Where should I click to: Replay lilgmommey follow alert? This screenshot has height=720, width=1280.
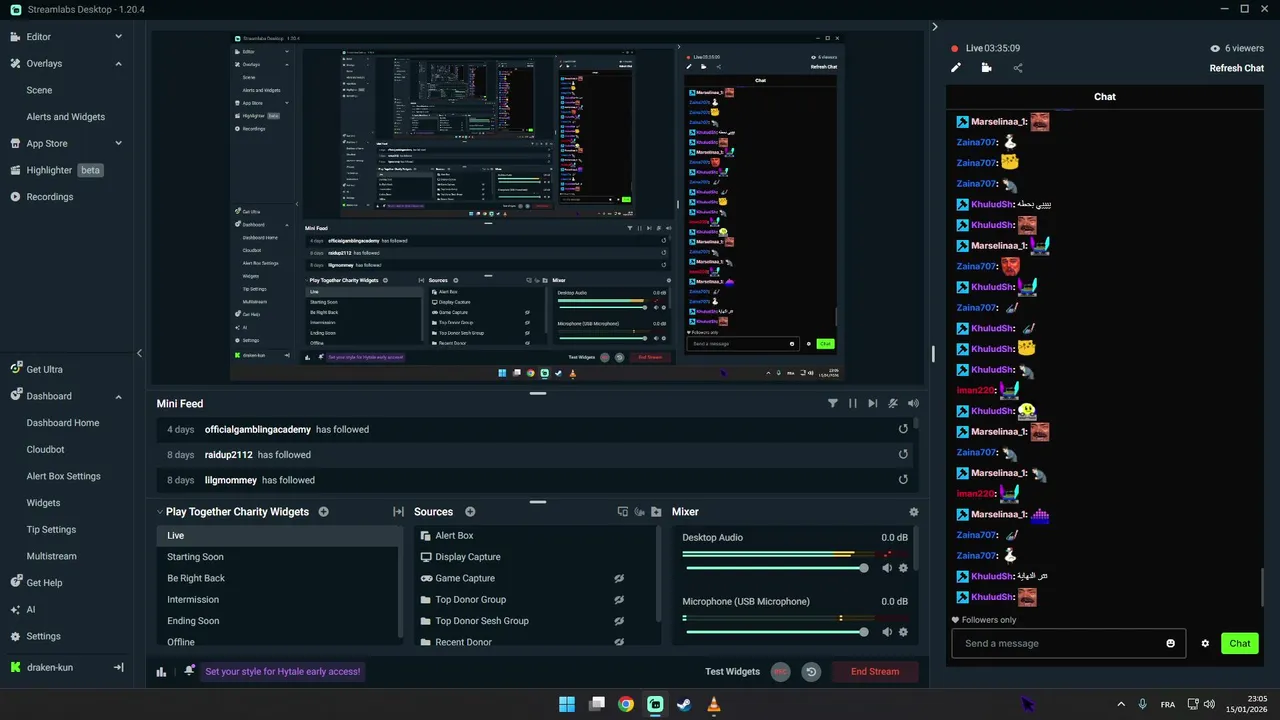pos(903,479)
